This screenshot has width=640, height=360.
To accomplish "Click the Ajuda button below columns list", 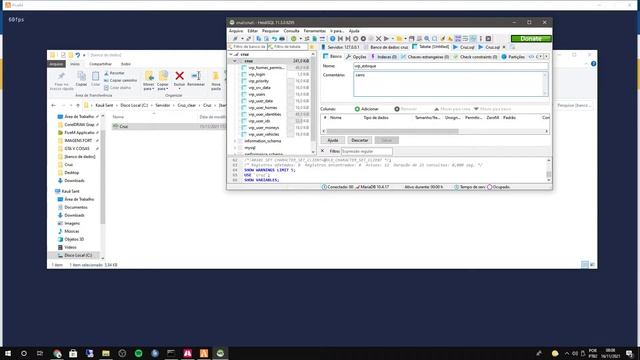I will click(x=333, y=140).
